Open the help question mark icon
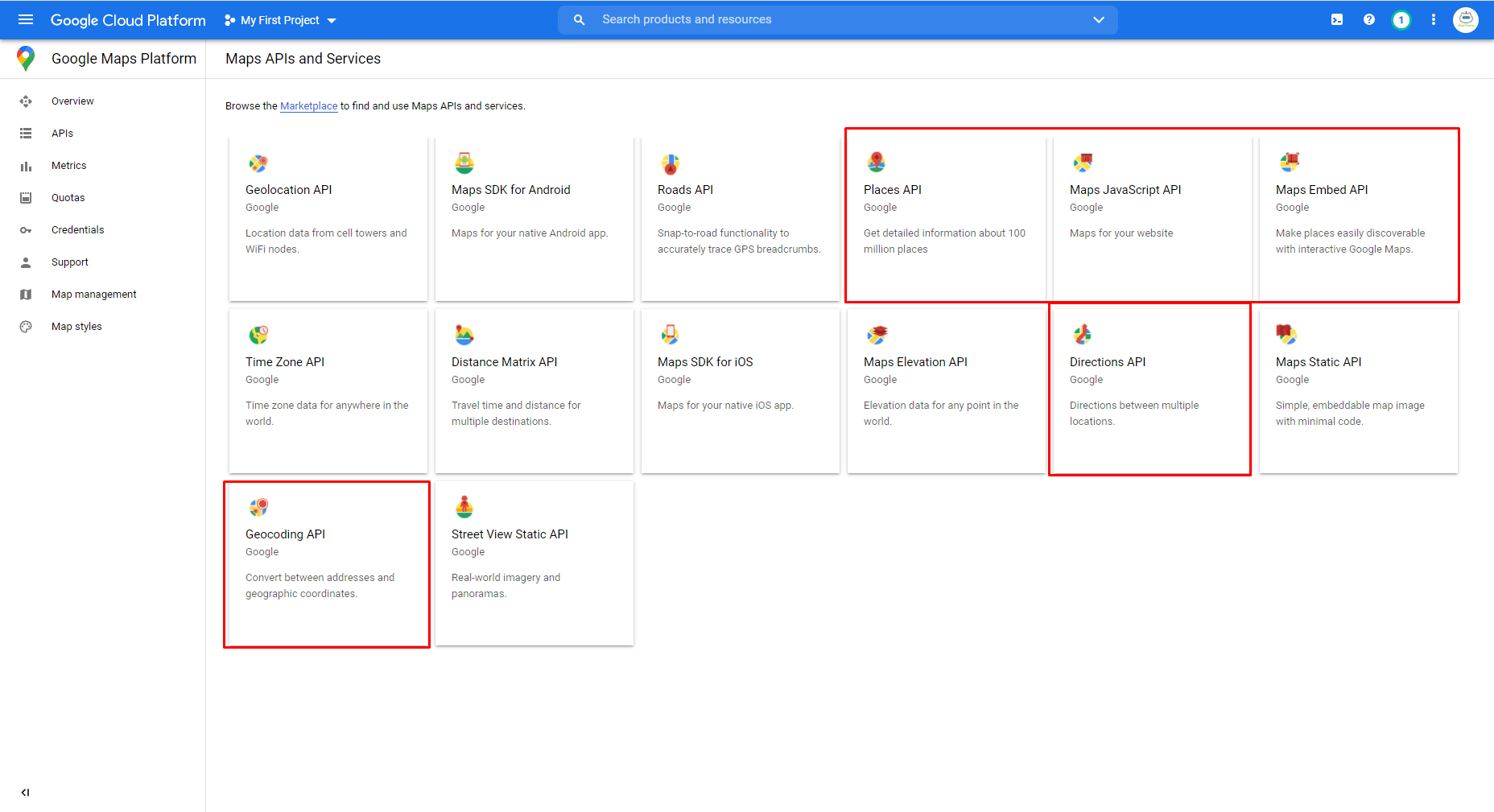1494x812 pixels. click(1369, 19)
